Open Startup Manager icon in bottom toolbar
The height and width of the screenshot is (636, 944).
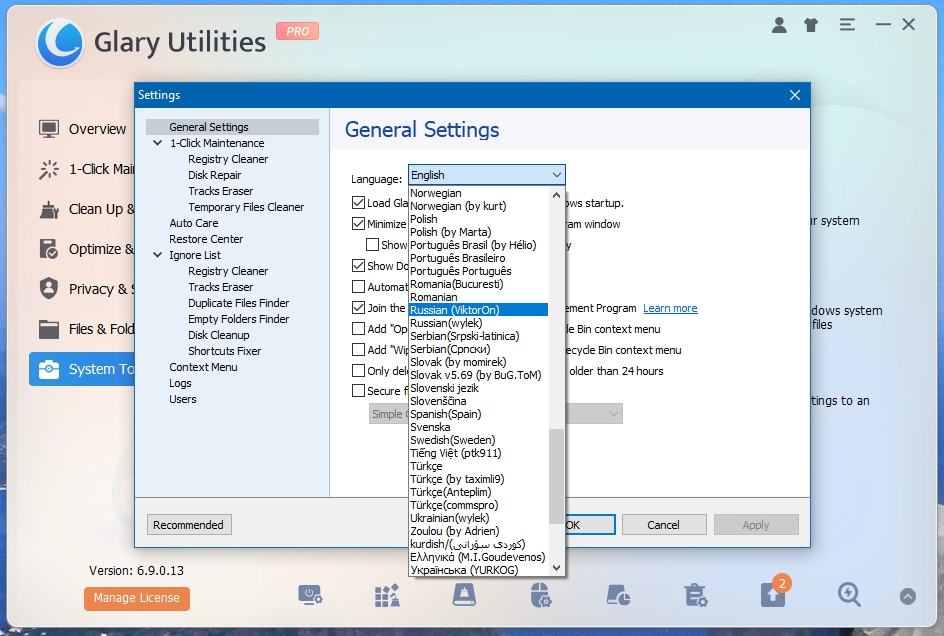(310, 595)
